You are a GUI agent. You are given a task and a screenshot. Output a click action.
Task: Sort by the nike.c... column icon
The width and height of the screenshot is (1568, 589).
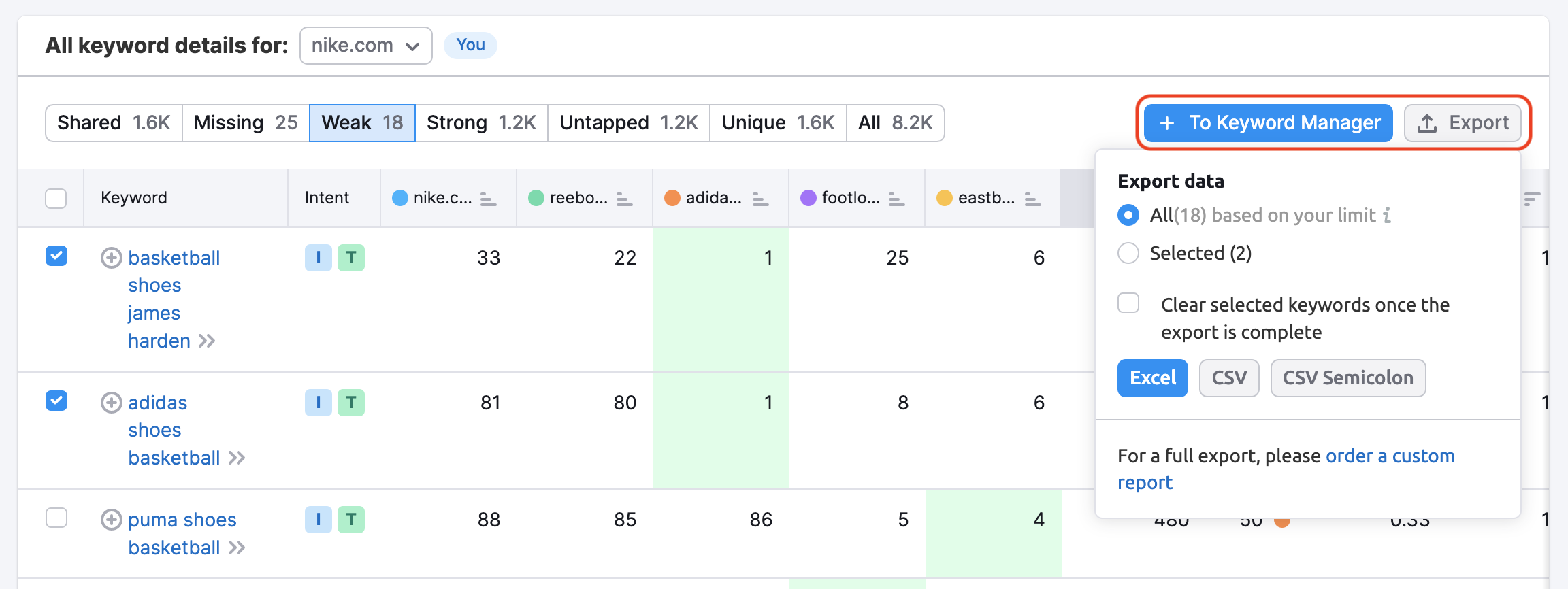pos(488,199)
